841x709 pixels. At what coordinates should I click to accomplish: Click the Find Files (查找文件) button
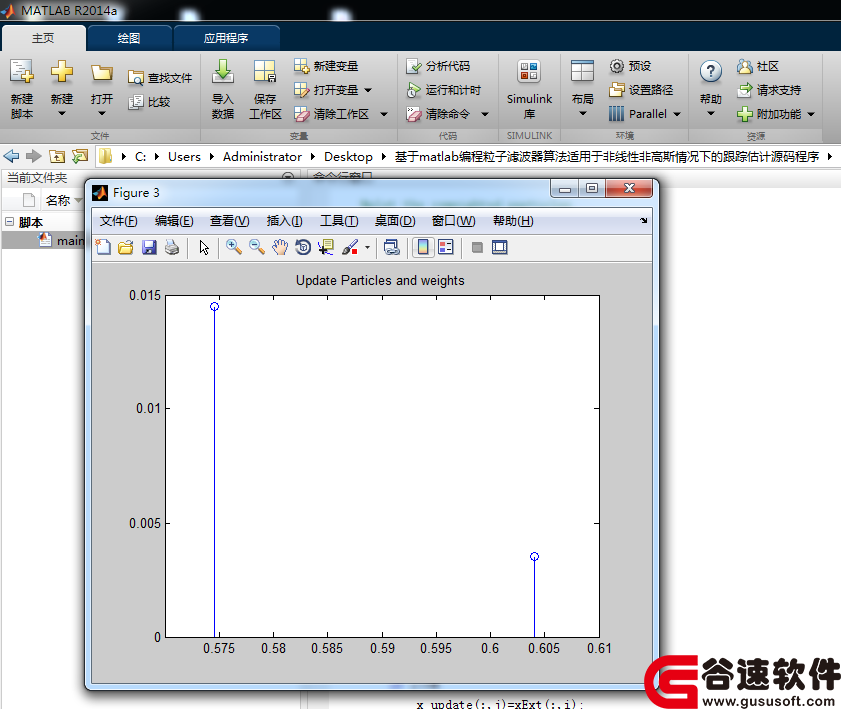point(160,78)
